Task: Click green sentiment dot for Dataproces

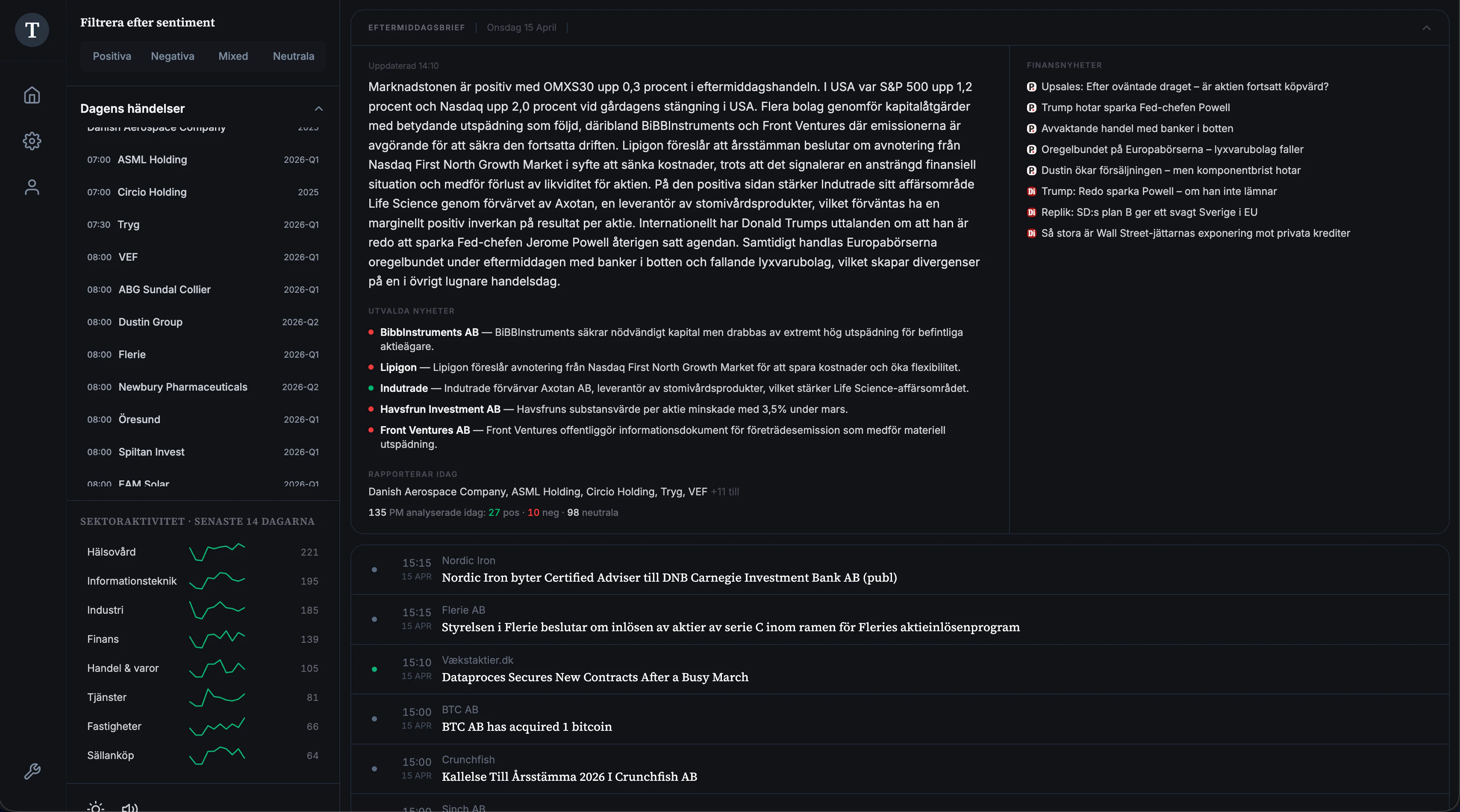Action: tap(374, 669)
